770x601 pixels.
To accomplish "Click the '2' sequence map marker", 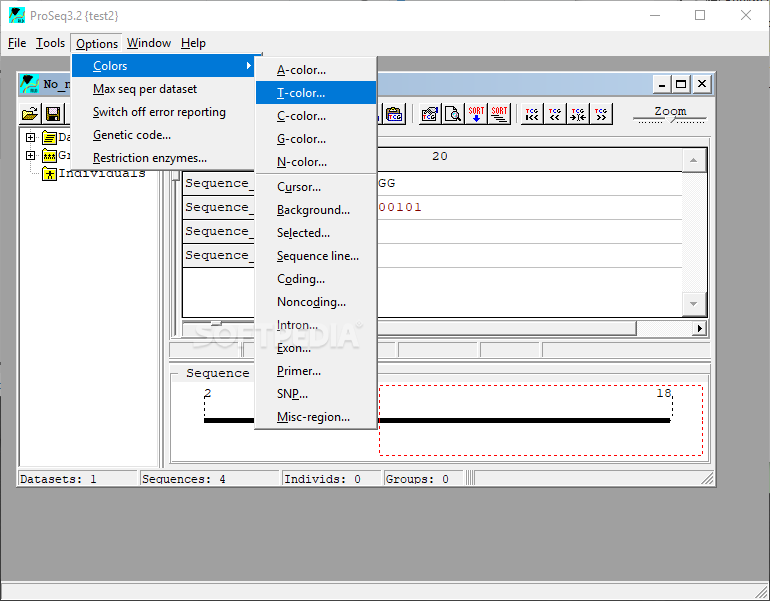I will point(208,393).
